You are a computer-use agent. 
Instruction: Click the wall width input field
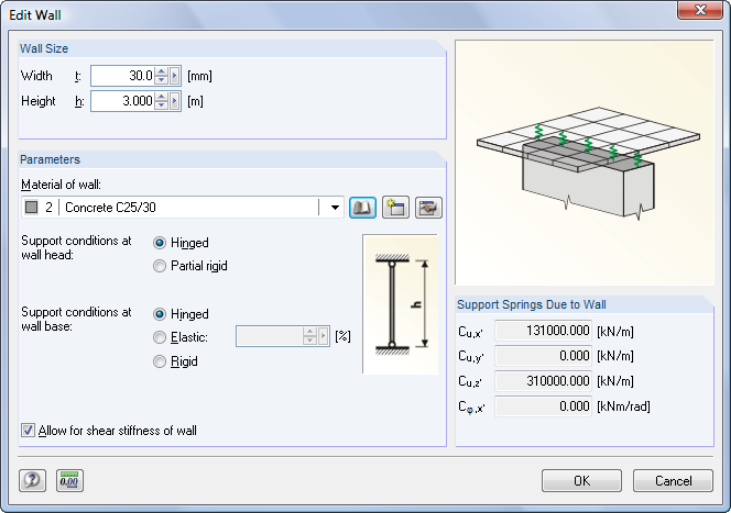click(x=122, y=76)
